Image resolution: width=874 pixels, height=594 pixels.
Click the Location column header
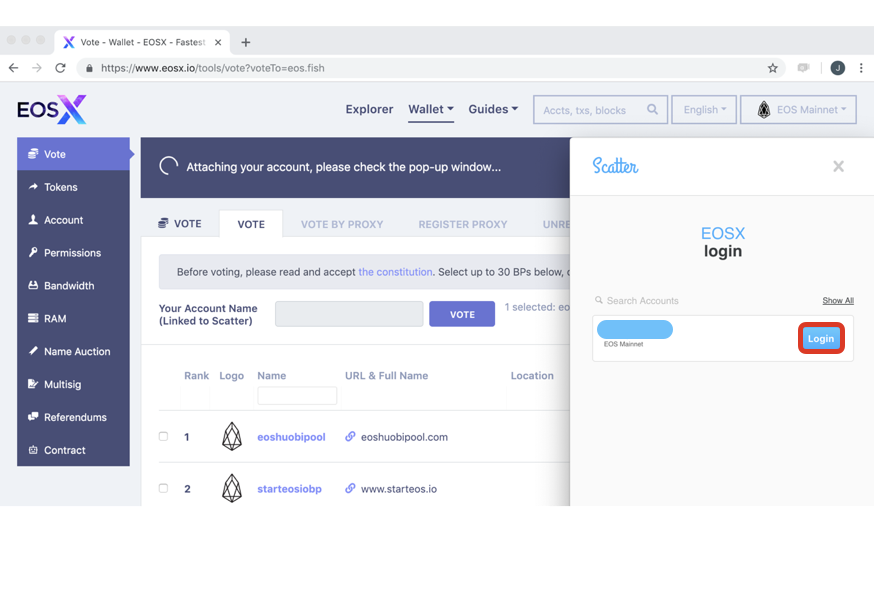coord(532,376)
